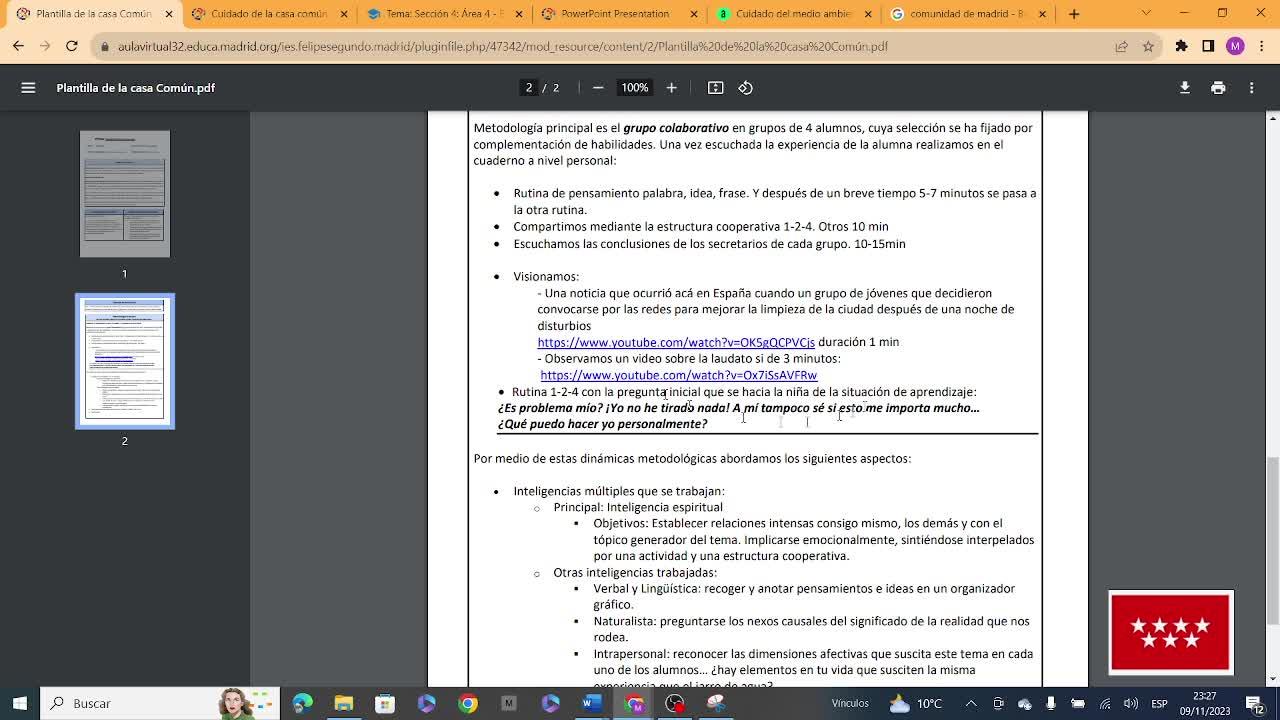
Task: Click the line 'Otras inteligencias trabajadas:'
Action: tap(635, 573)
